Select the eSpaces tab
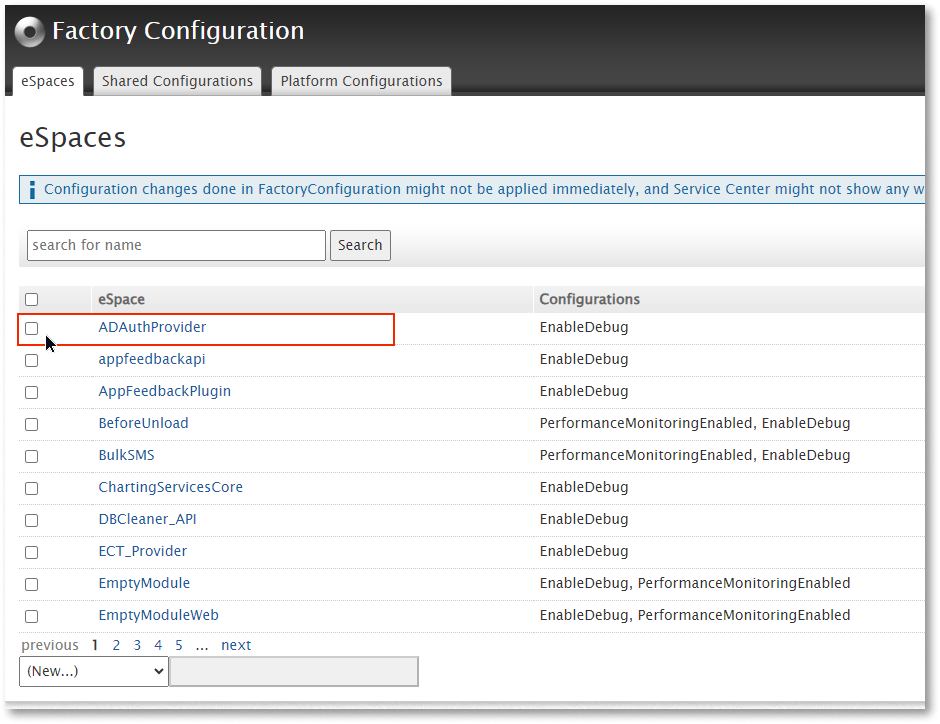This screenshot has height=724, width=940. [x=47, y=81]
